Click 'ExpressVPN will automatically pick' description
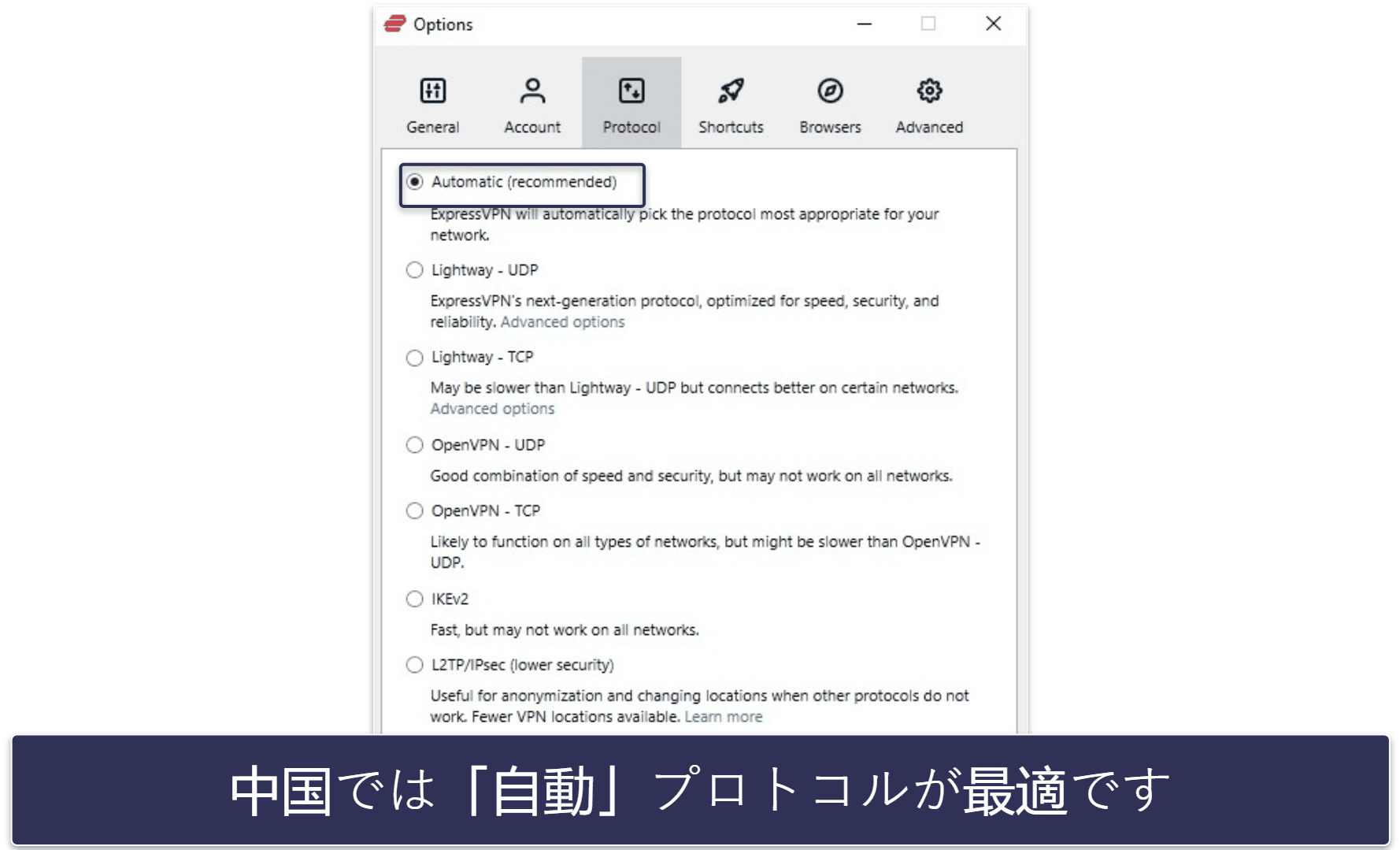This screenshot has width=1400, height=850. pyautogui.click(x=684, y=225)
